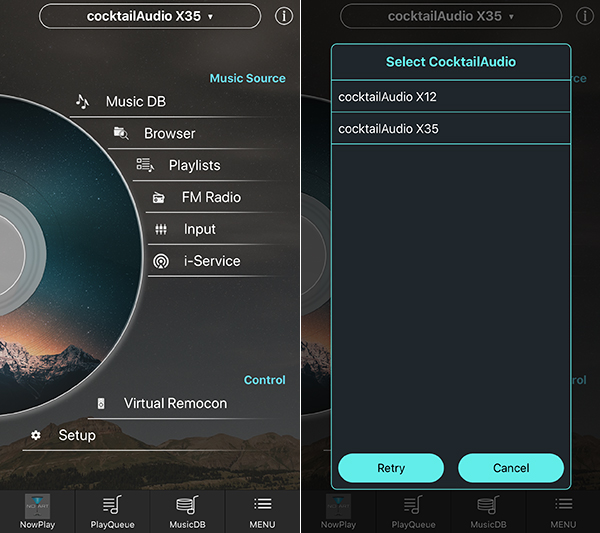The width and height of the screenshot is (600, 533).
Task: Click dimmed NowPlay tab on right screen
Action: [338, 512]
